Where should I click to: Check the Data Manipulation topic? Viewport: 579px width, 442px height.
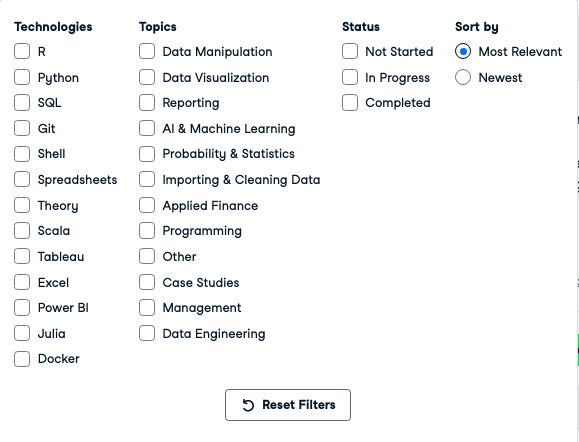(147, 51)
